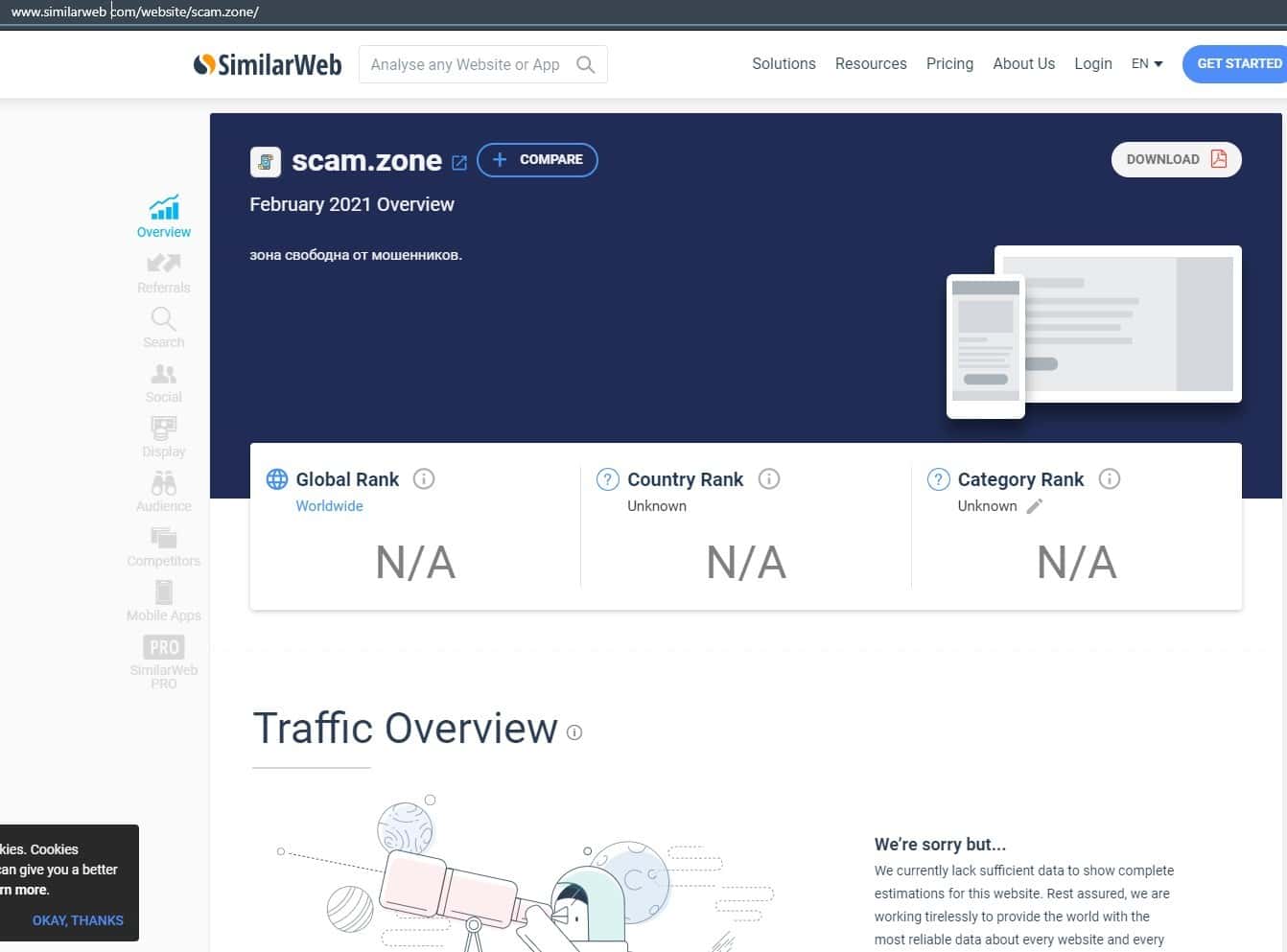Select the Competitors sidebar icon
Screen dimensions: 1287x952
click(x=163, y=538)
